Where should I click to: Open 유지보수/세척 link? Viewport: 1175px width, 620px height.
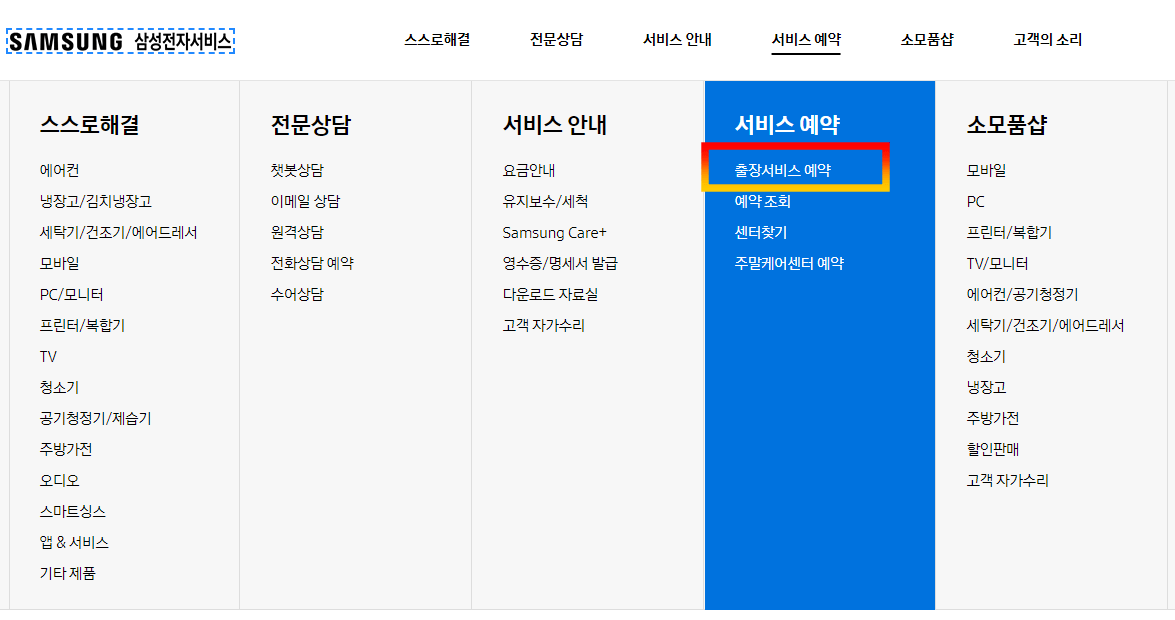pos(546,201)
